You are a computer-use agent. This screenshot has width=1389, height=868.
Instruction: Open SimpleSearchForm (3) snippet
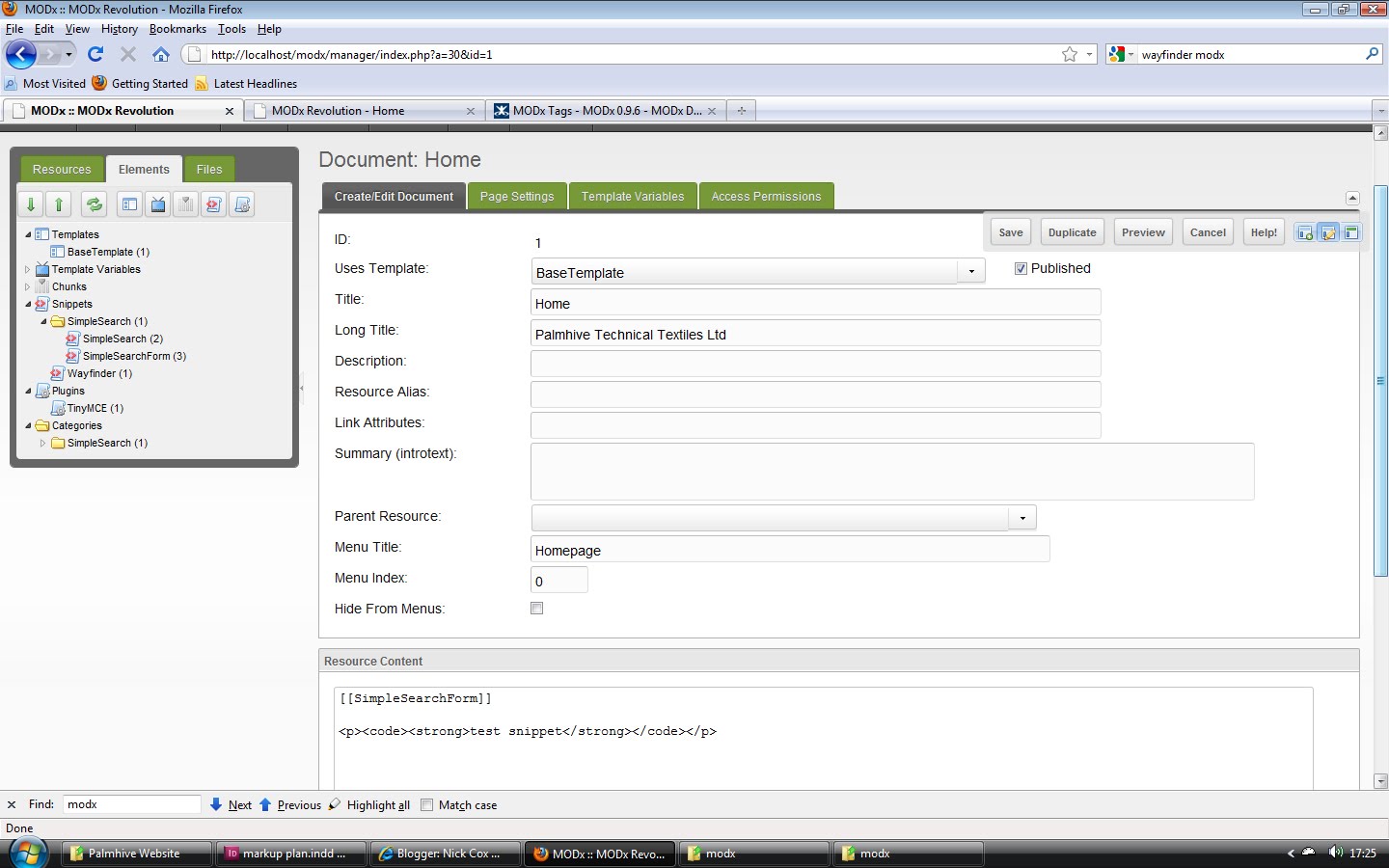click(x=134, y=356)
